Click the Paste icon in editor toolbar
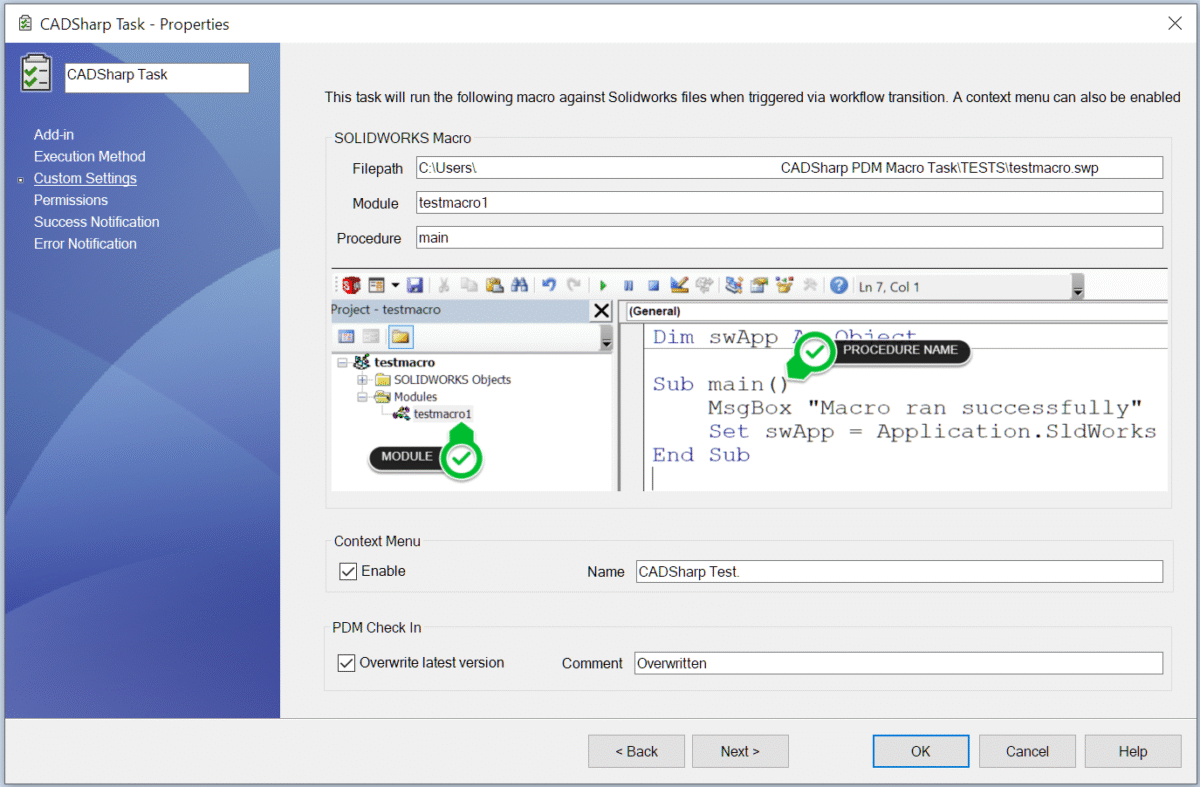This screenshot has width=1200, height=787. click(494, 286)
